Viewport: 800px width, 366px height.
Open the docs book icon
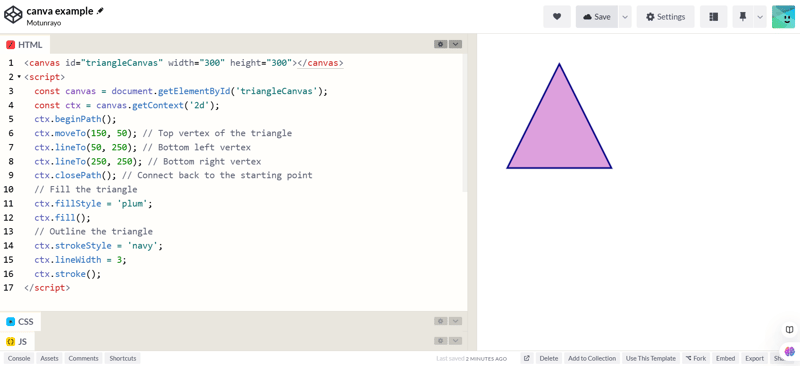tap(789, 329)
